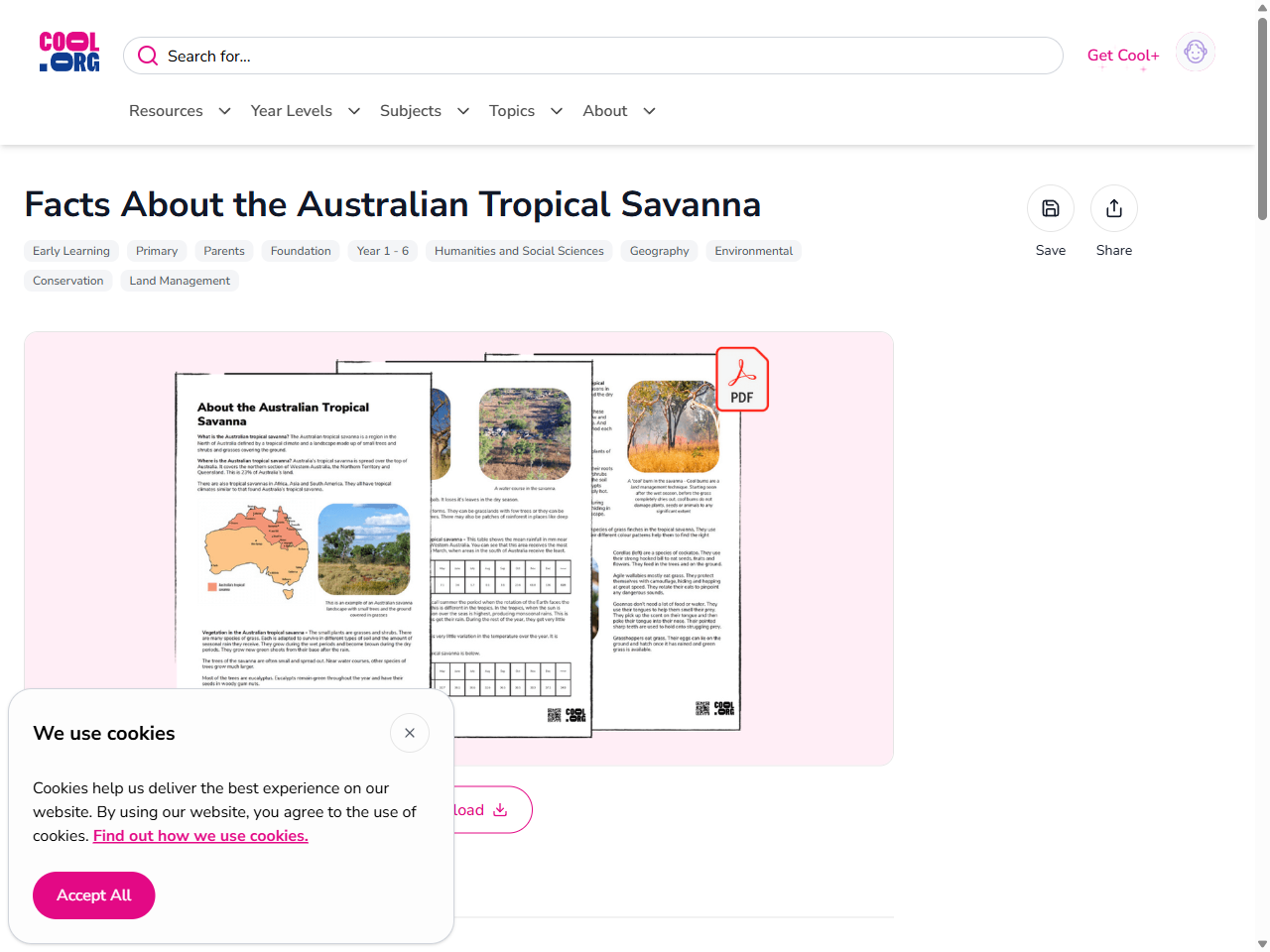Open the Topics menu

512,111
